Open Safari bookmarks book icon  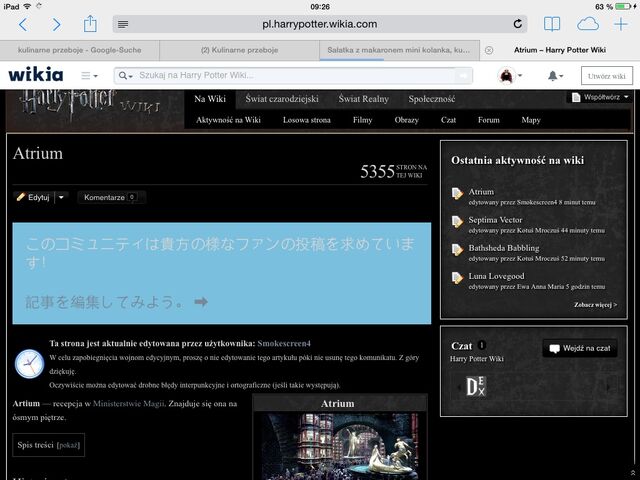(x=552, y=24)
